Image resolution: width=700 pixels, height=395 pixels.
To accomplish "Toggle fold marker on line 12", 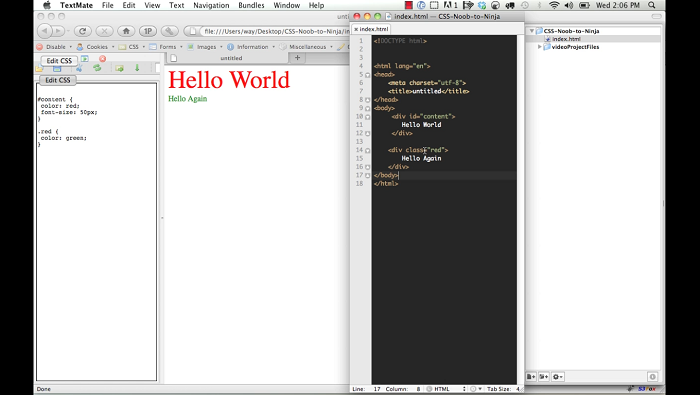I will [367, 133].
